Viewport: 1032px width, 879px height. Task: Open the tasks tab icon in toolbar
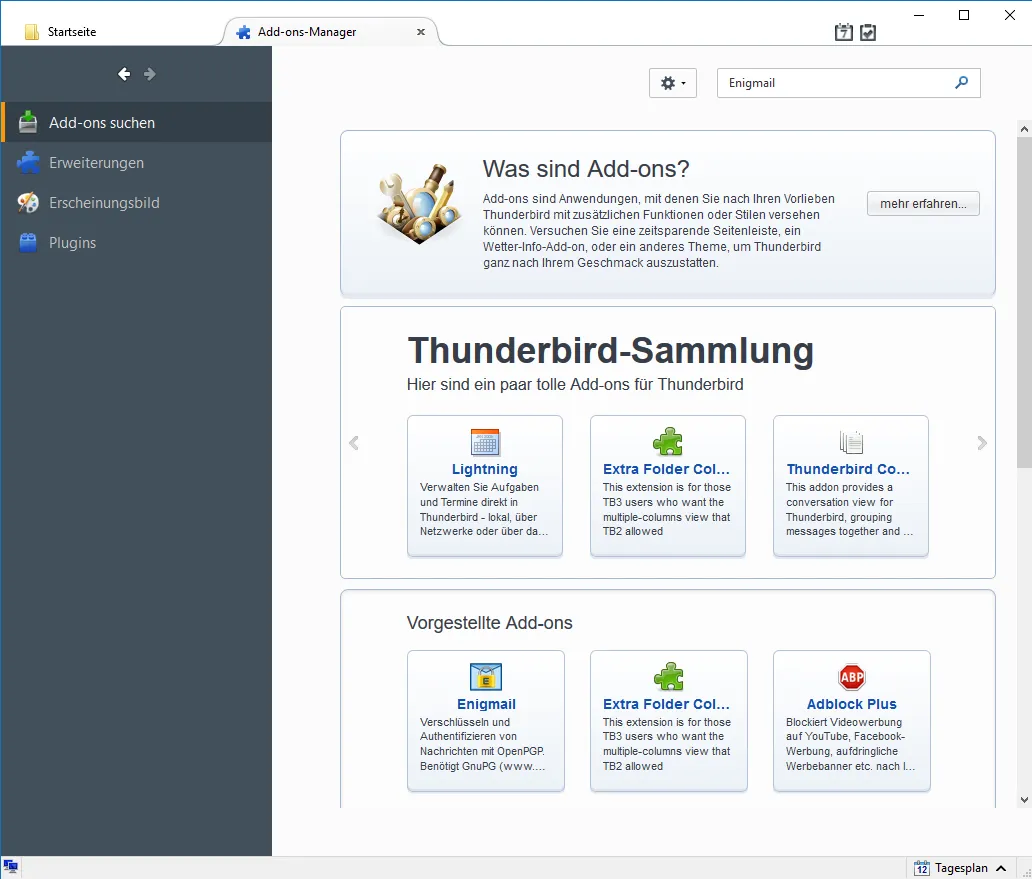pos(868,32)
